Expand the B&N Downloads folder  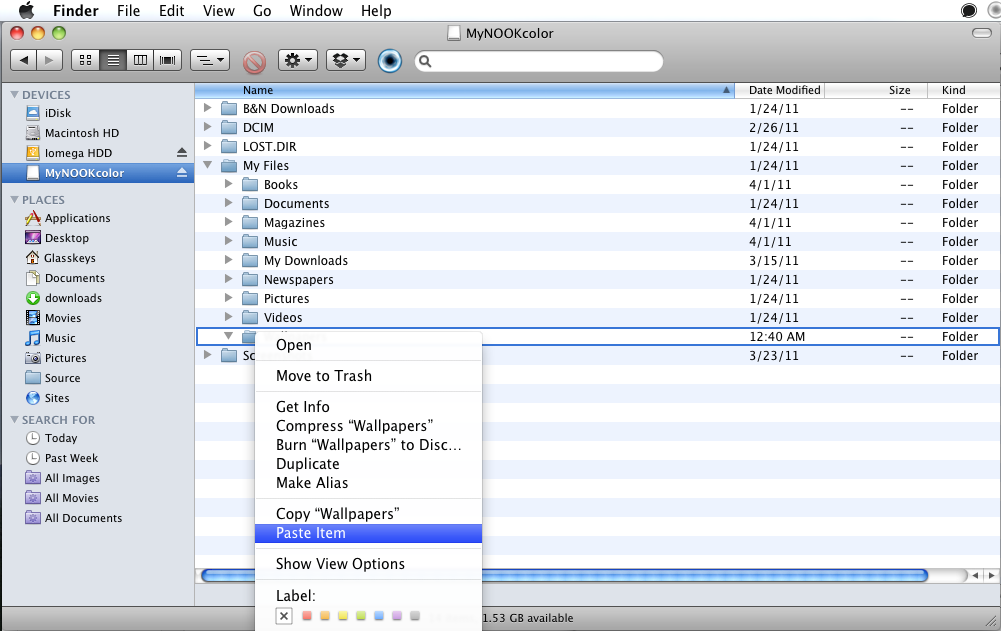coord(208,108)
